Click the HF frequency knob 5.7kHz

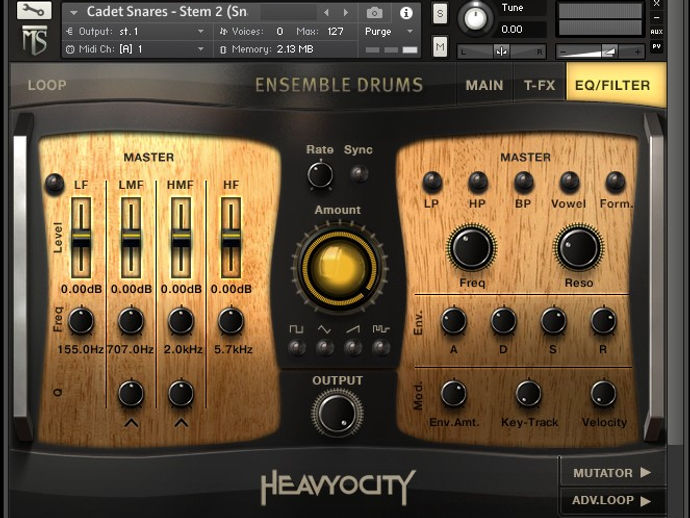click(231, 321)
